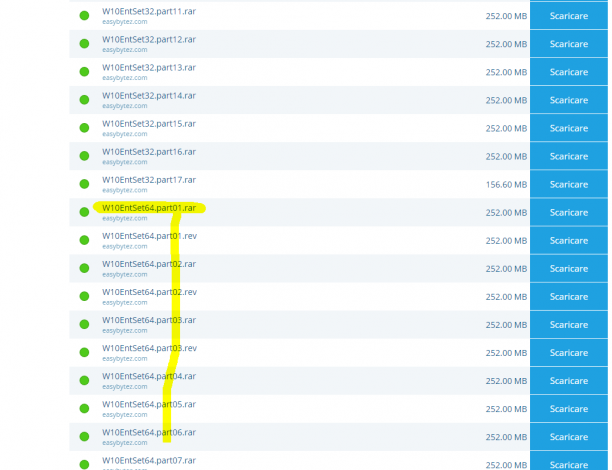Viewport: 612px width, 470px height.
Task: Click 252.00 MB size of W10EntSet32.part11.rar
Action: (506, 16)
